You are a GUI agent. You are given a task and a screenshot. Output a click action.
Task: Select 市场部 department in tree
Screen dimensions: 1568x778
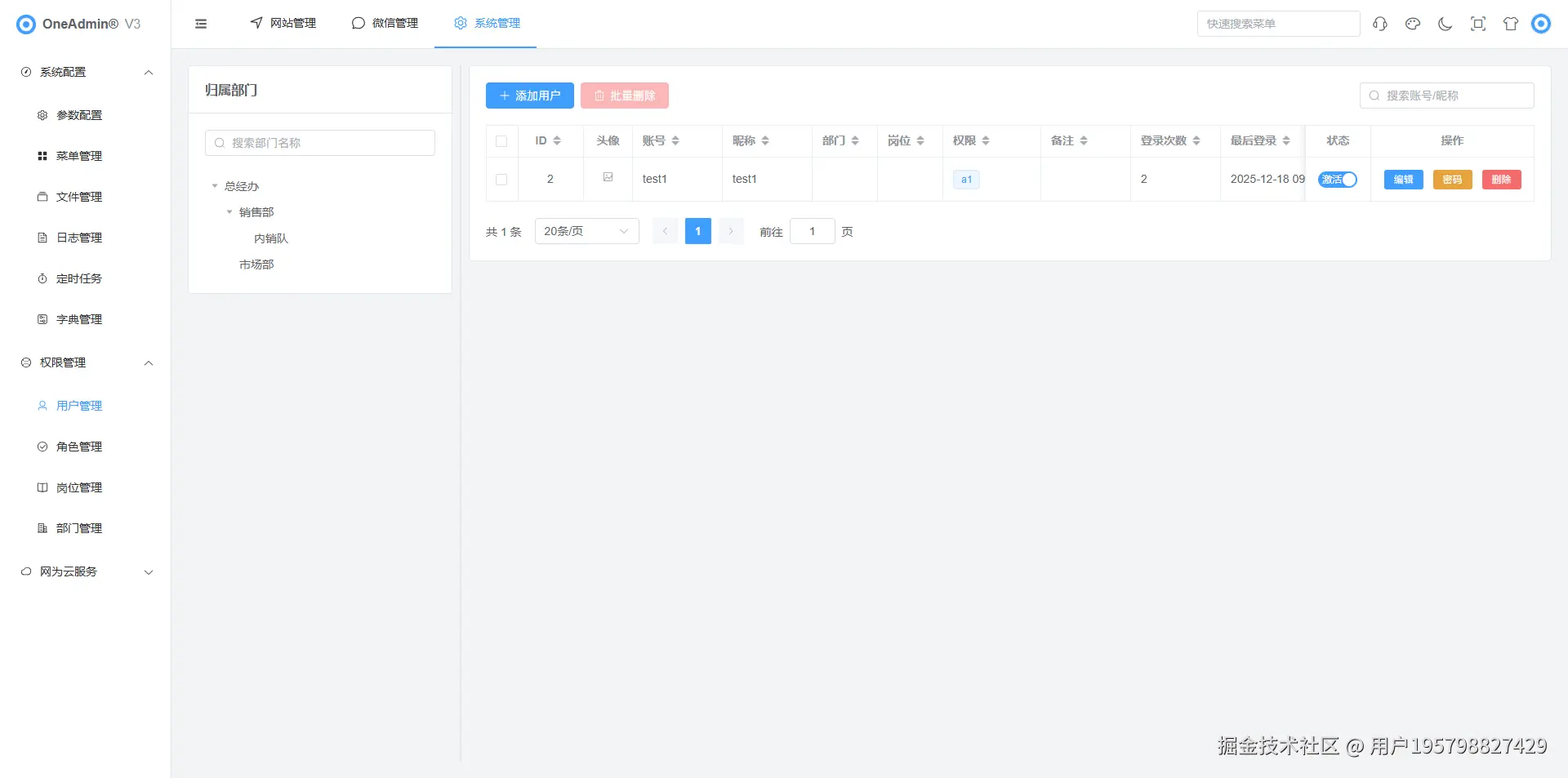click(256, 265)
